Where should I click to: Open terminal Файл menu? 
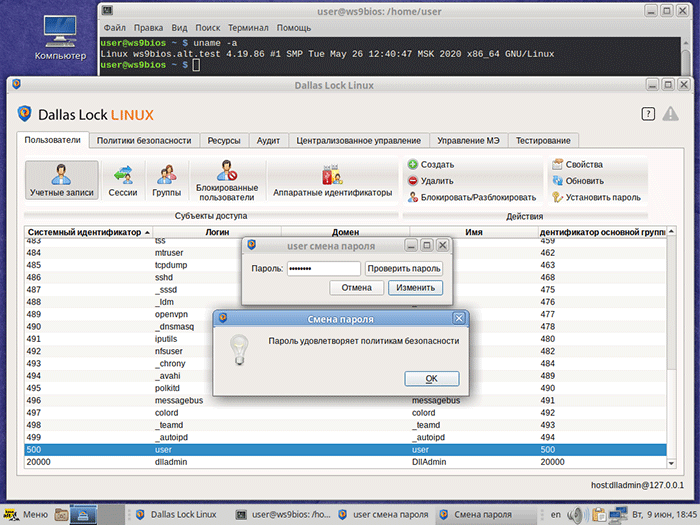coord(115,28)
